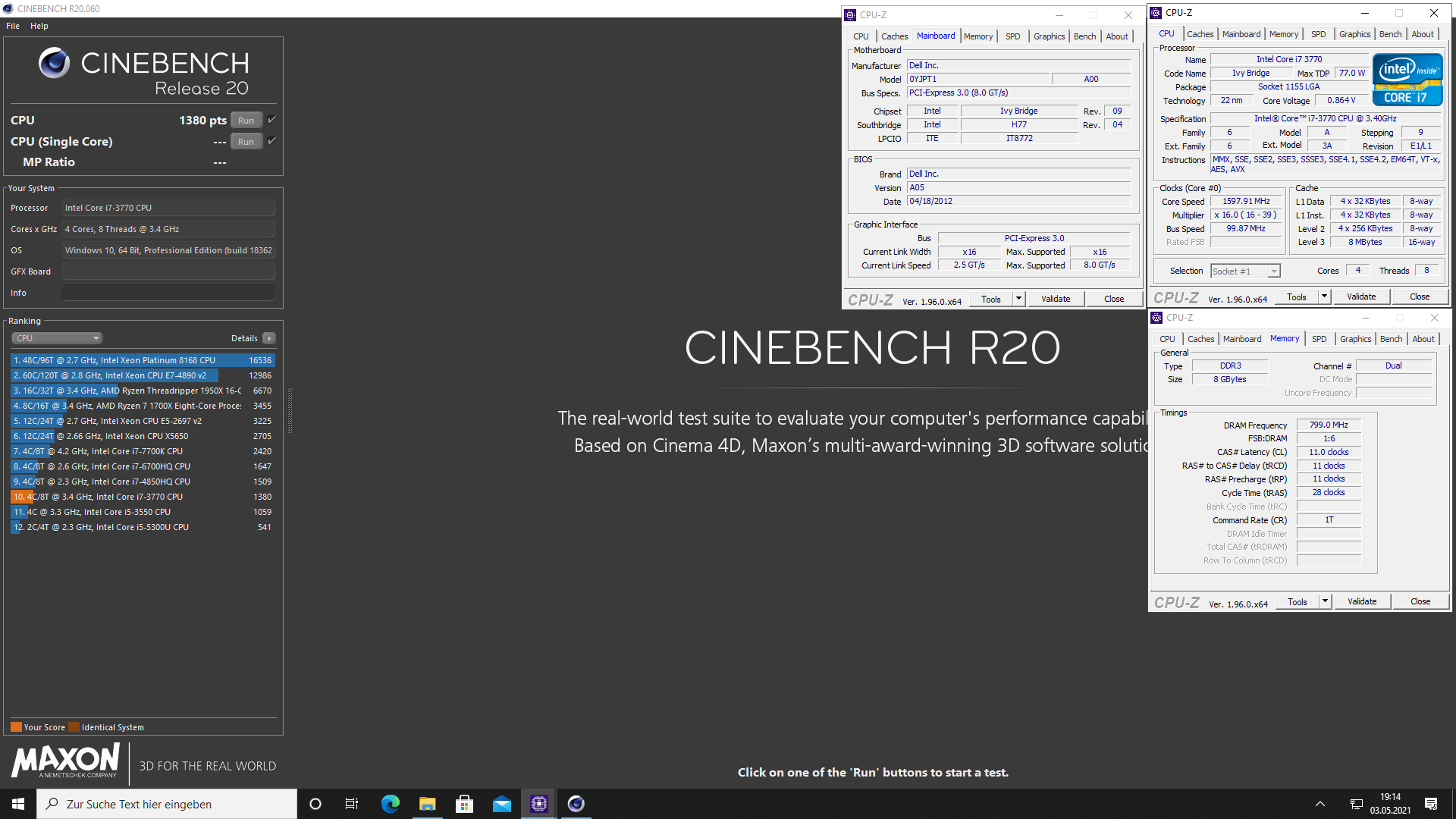Open SPD tab in CPU-Z Memory window
This screenshot has height=819, width=1456.
pyautogui.click(x=1319, y=339)
